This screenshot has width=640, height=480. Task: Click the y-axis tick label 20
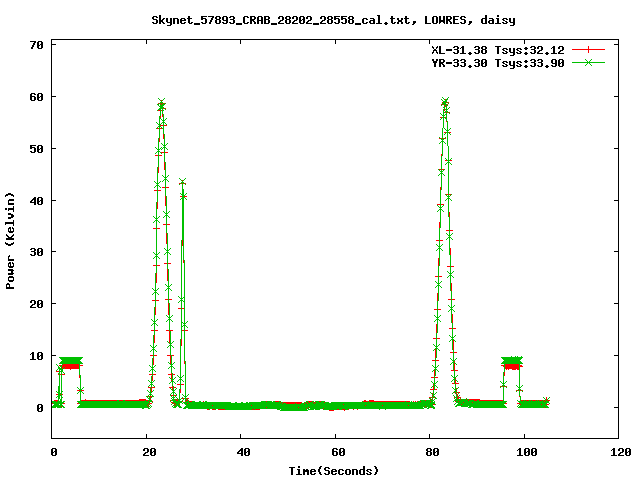pos(37,304)
